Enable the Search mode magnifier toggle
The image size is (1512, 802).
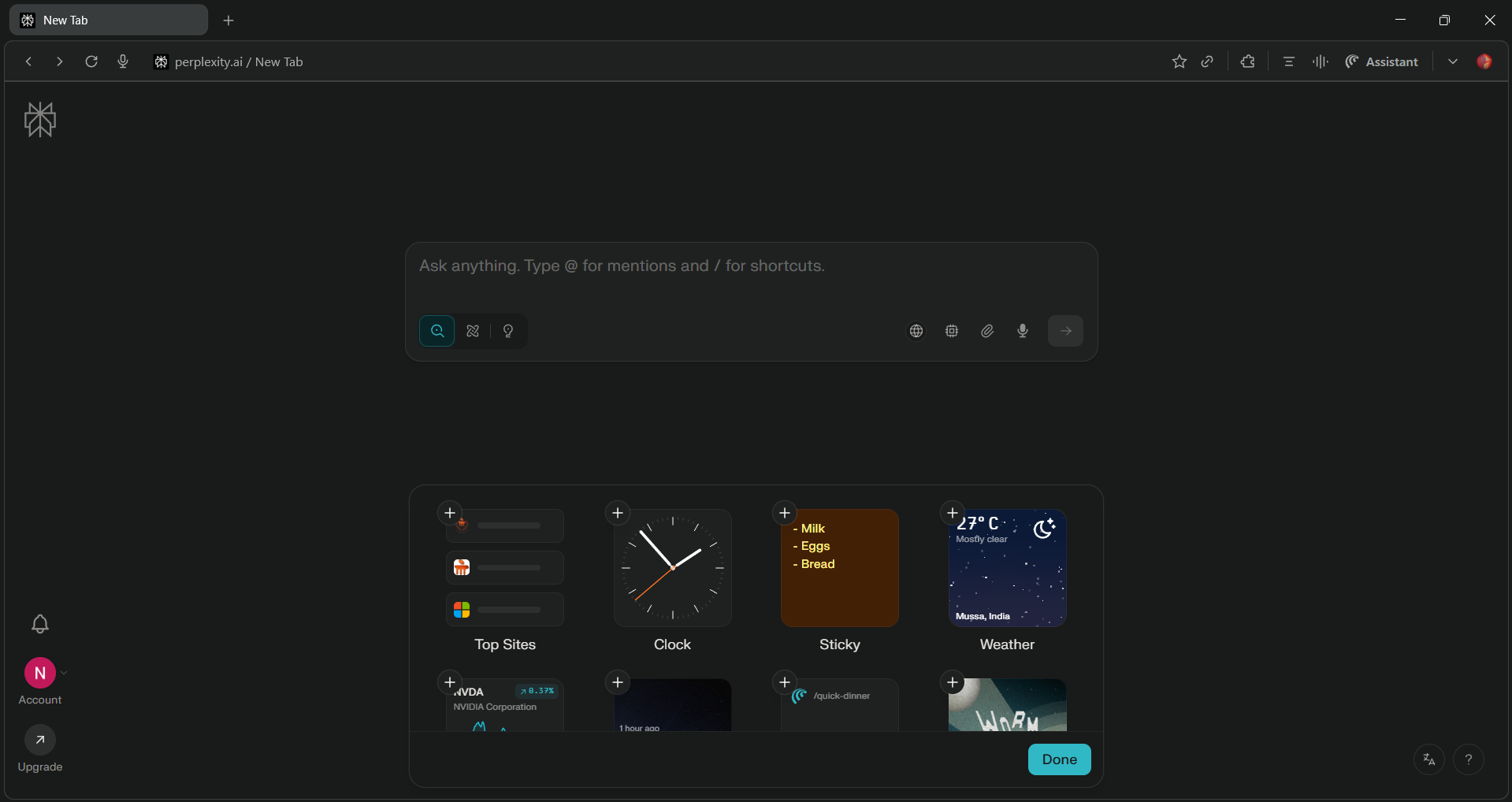point(437,331)
